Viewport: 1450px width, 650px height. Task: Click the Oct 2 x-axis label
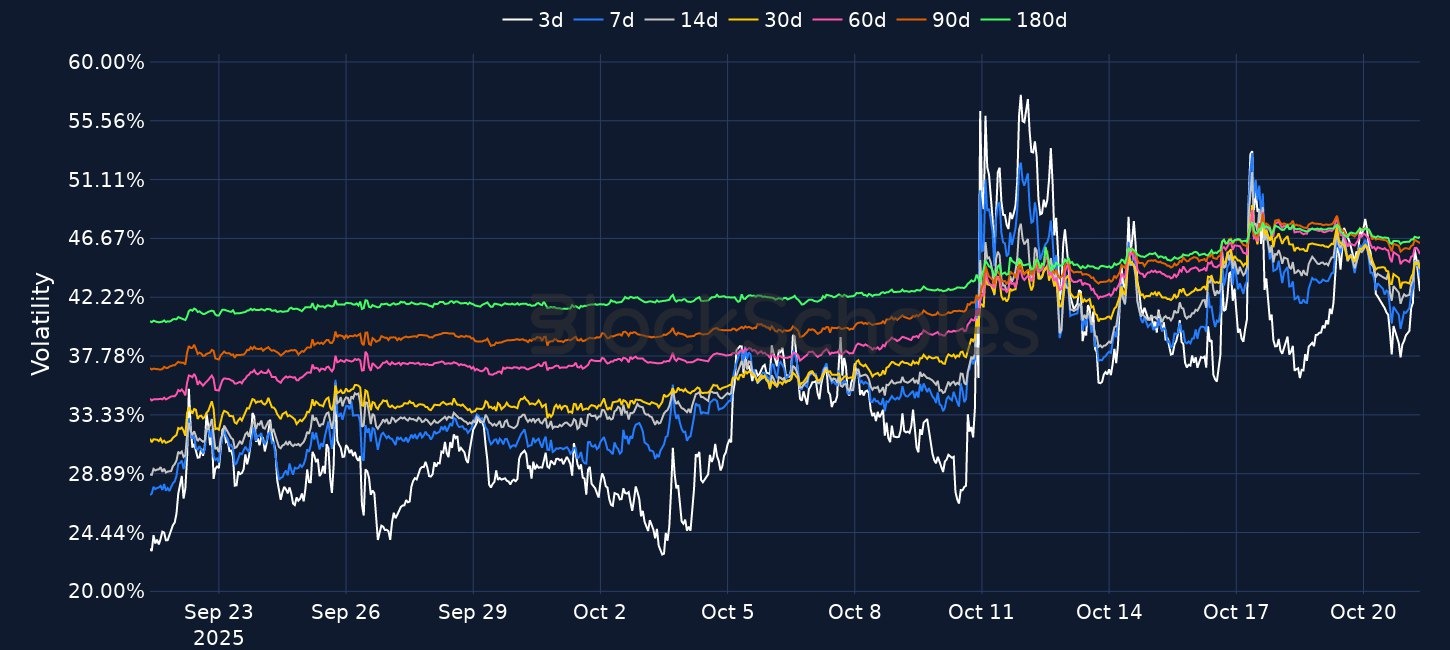pos(600,613)
